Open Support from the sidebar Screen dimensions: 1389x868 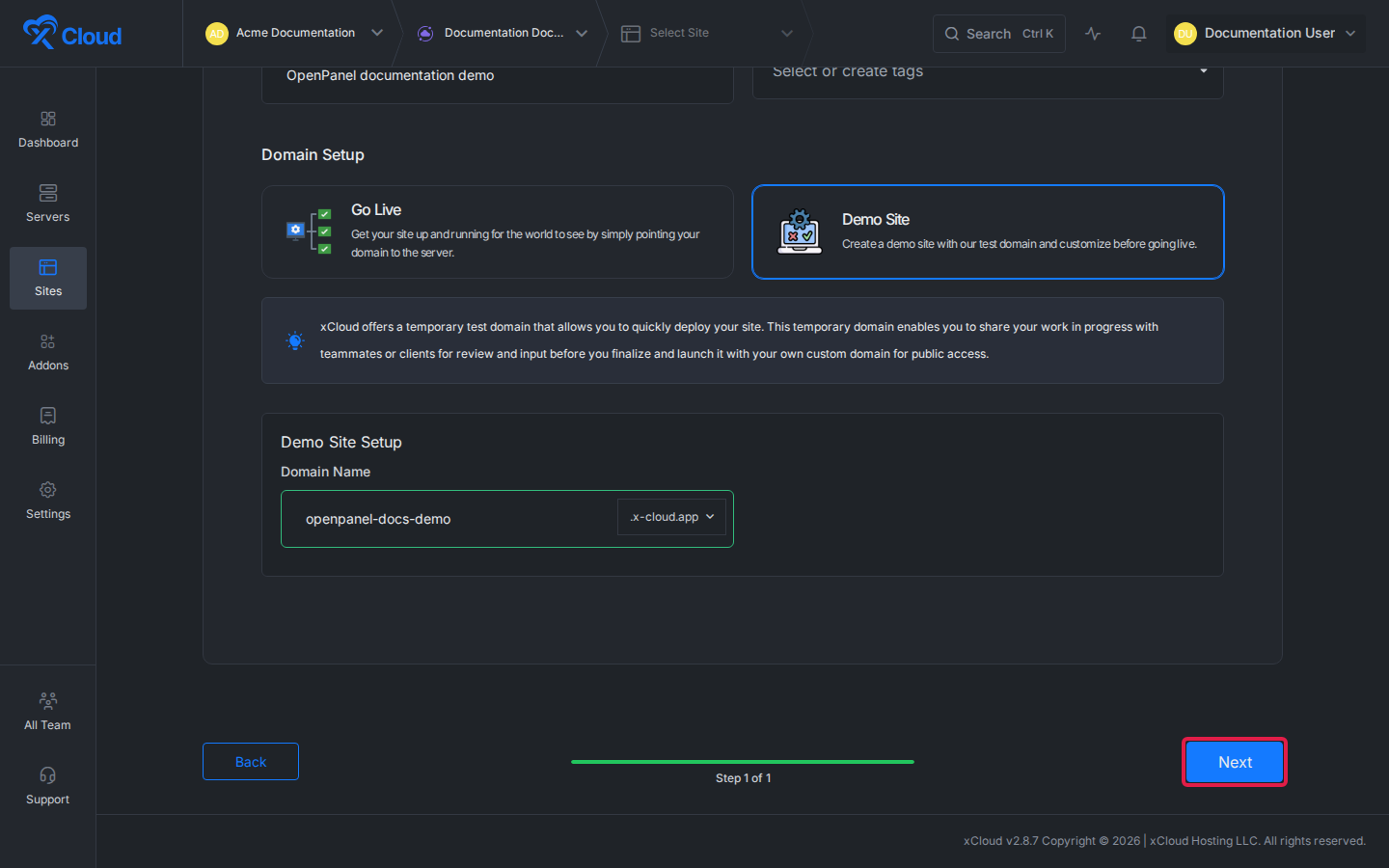48,787
